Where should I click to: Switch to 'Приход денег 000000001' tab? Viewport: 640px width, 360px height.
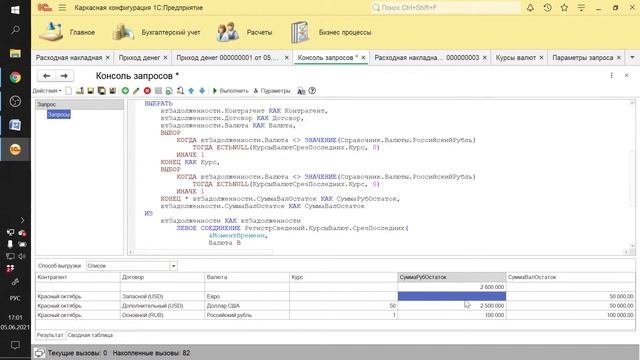coord(227,58)
